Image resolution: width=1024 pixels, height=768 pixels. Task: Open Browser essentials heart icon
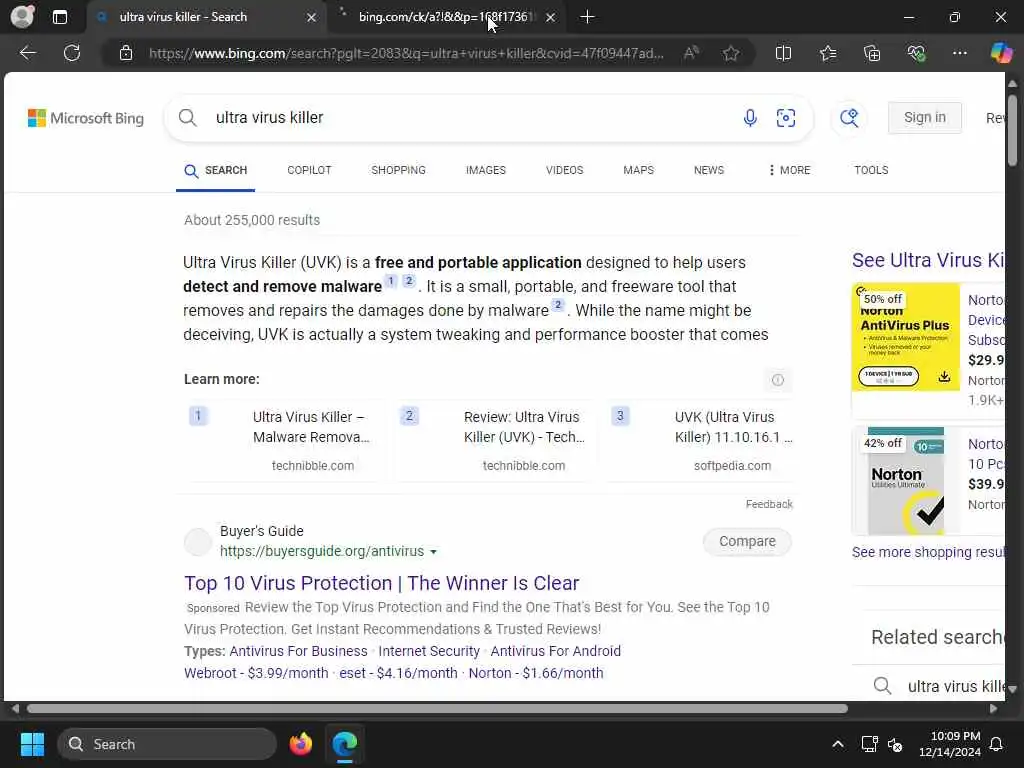pyautogui.click(x=916, y=54)
